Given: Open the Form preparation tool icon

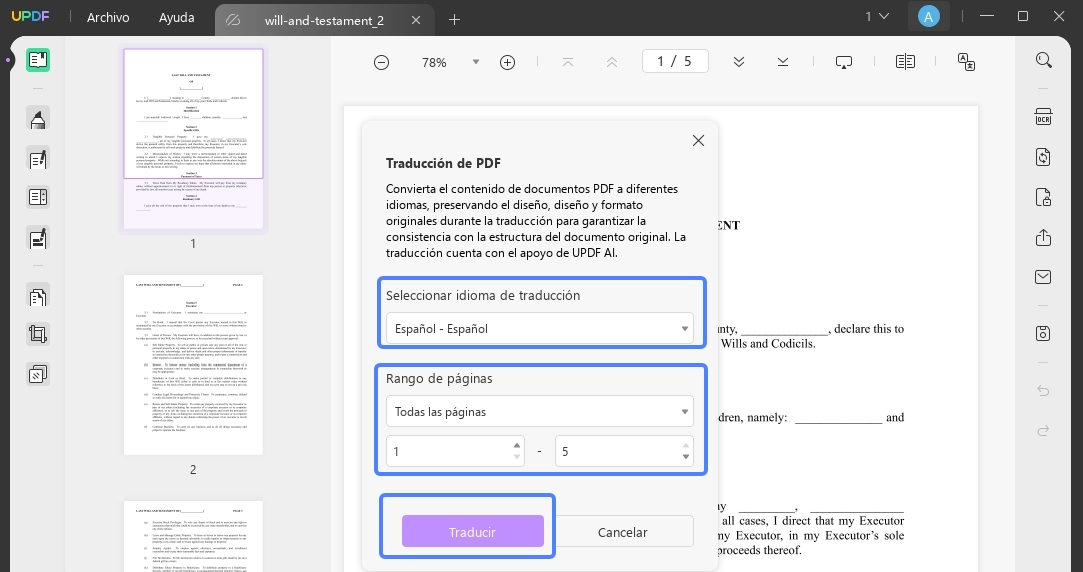Looking at the screenshot, I should point(38,197).
